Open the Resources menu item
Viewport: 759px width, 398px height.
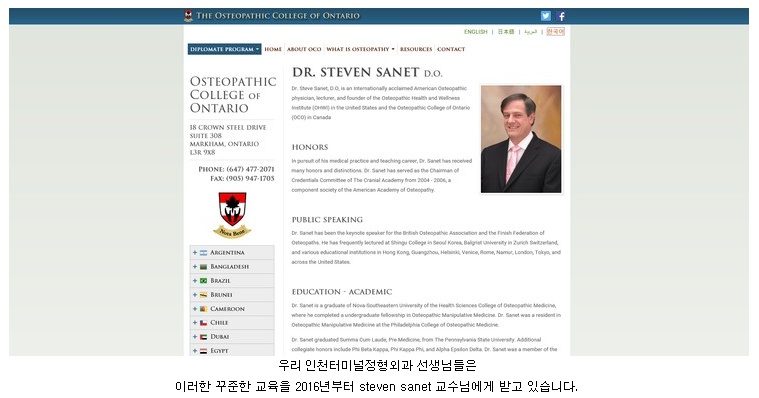click(x=416, y=49)
